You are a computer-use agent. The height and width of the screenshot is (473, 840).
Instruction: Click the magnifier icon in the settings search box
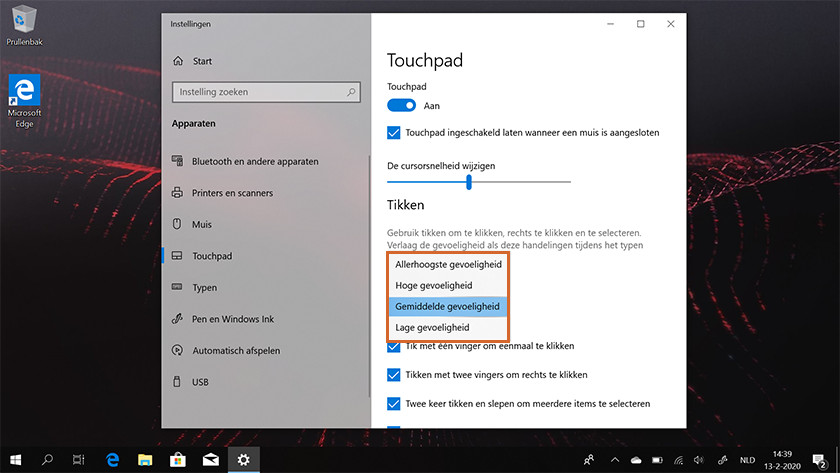click(x=351, y=92)
